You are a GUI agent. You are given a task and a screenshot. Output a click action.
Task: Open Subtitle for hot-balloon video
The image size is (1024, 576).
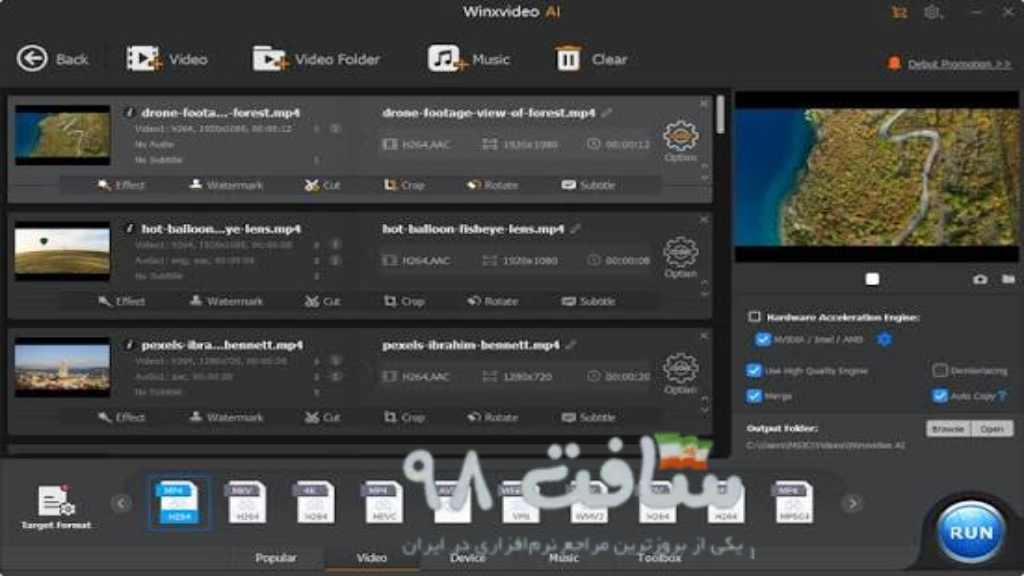(588, 301)
